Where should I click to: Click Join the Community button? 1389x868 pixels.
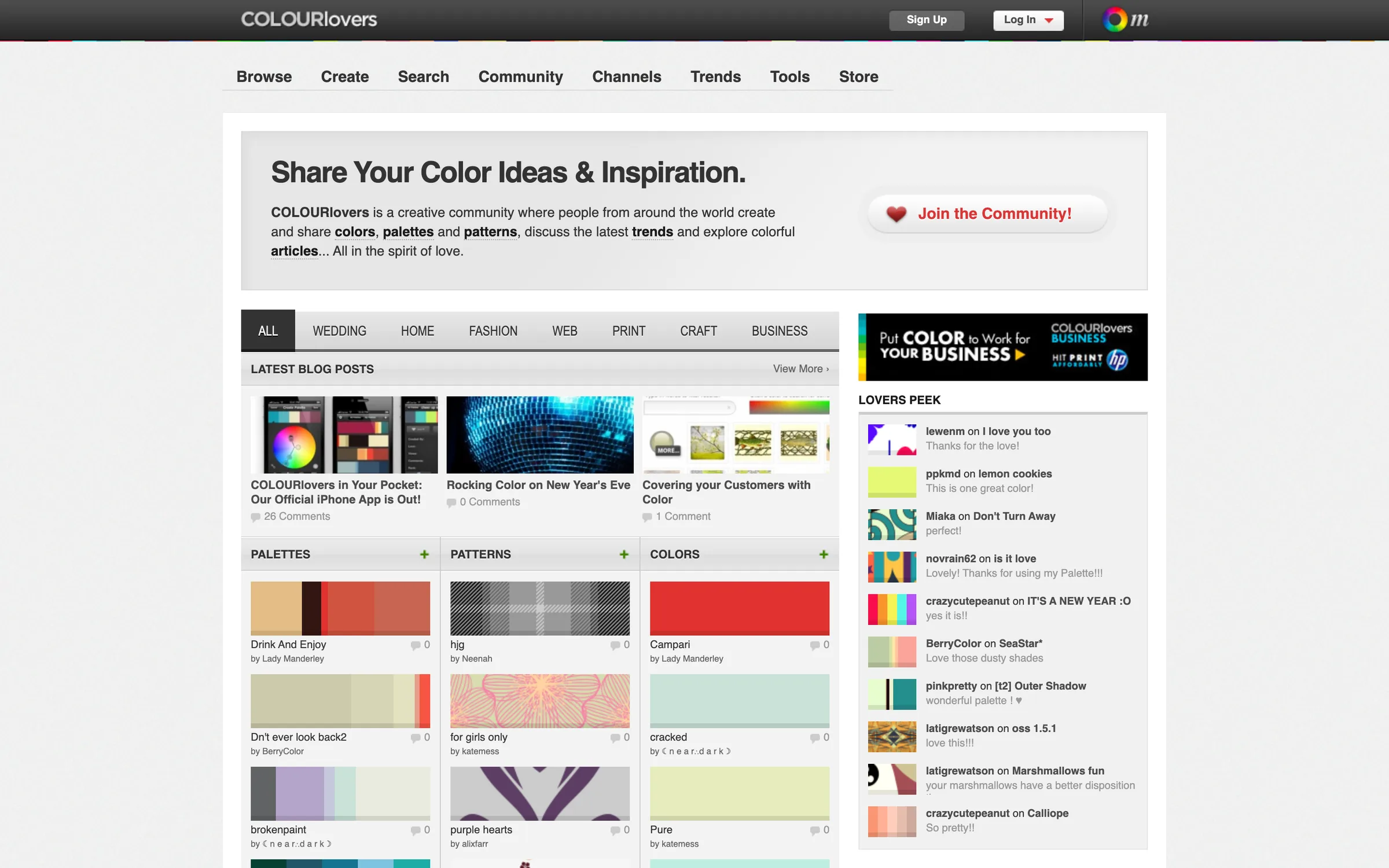[x=987, y=214]
